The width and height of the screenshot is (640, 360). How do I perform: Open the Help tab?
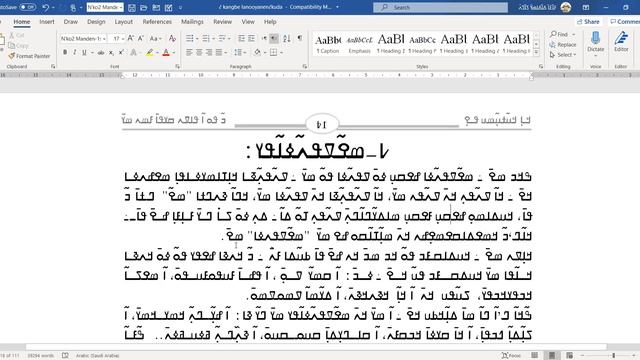tap(270, 22)
